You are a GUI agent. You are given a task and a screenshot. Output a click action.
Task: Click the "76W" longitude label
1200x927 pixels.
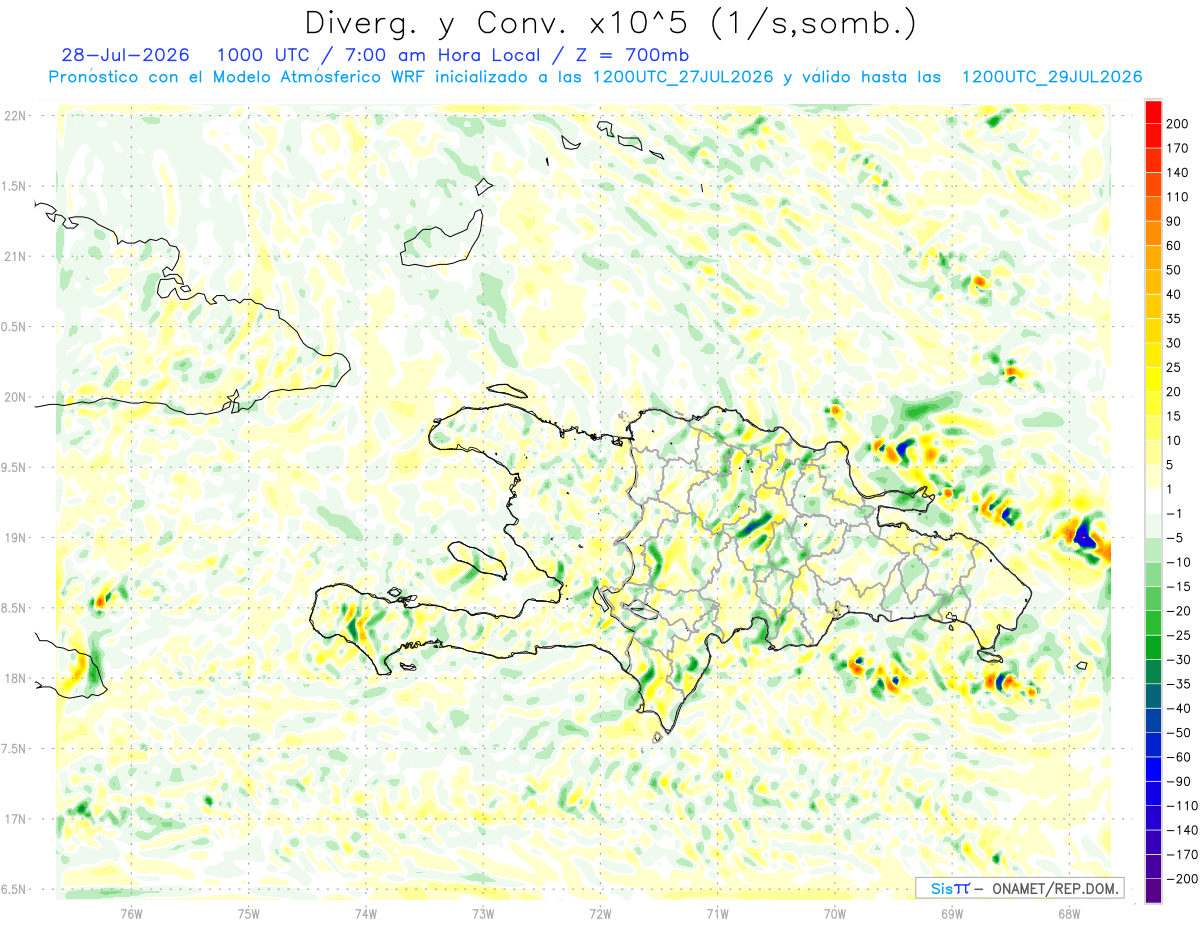[131, 913]
